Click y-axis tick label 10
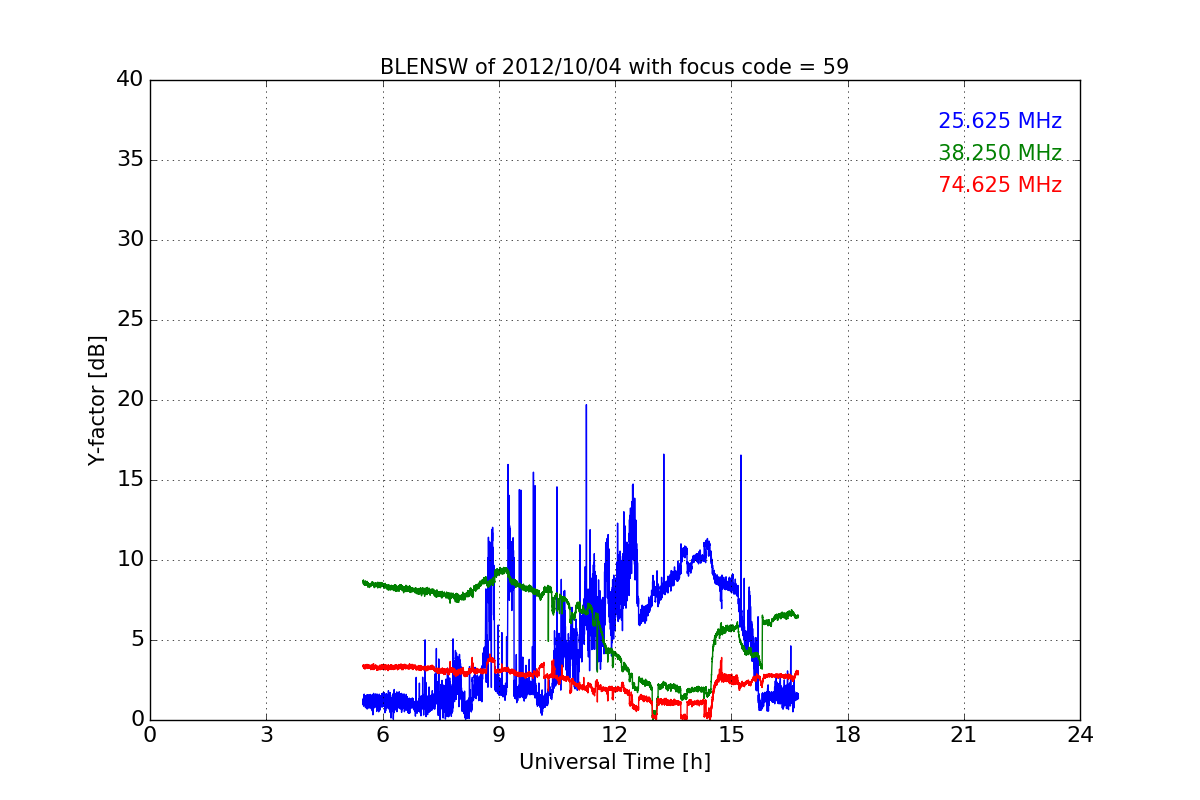 tap(130, 560)
